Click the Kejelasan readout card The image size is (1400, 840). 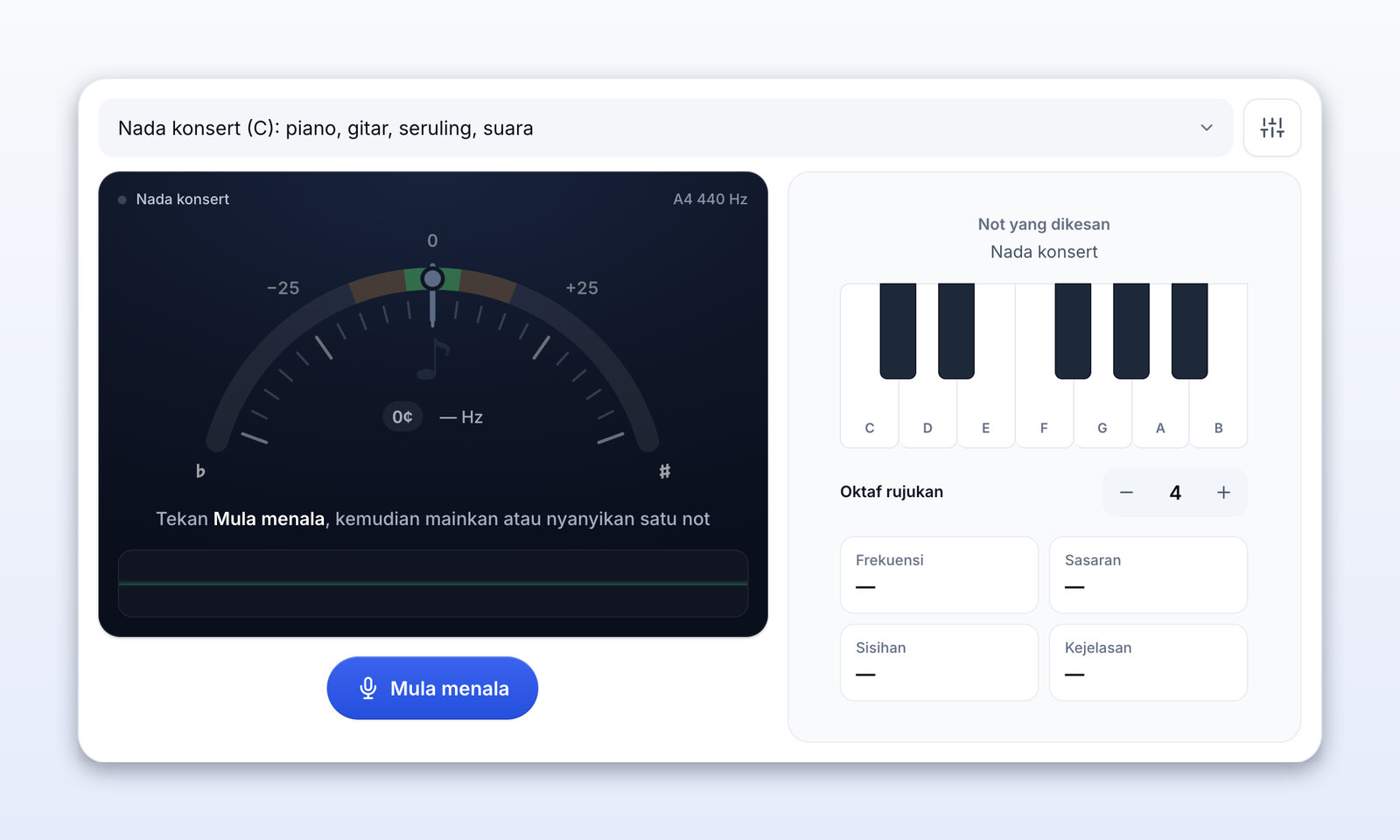click(x=1148, y=662)
